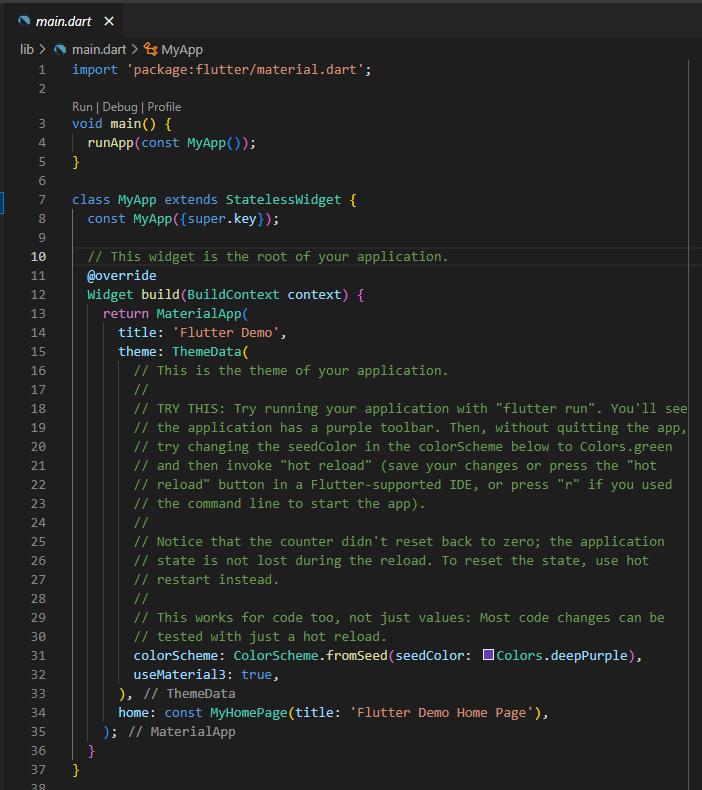Click 'void main()' on line 3

(114, 123)
